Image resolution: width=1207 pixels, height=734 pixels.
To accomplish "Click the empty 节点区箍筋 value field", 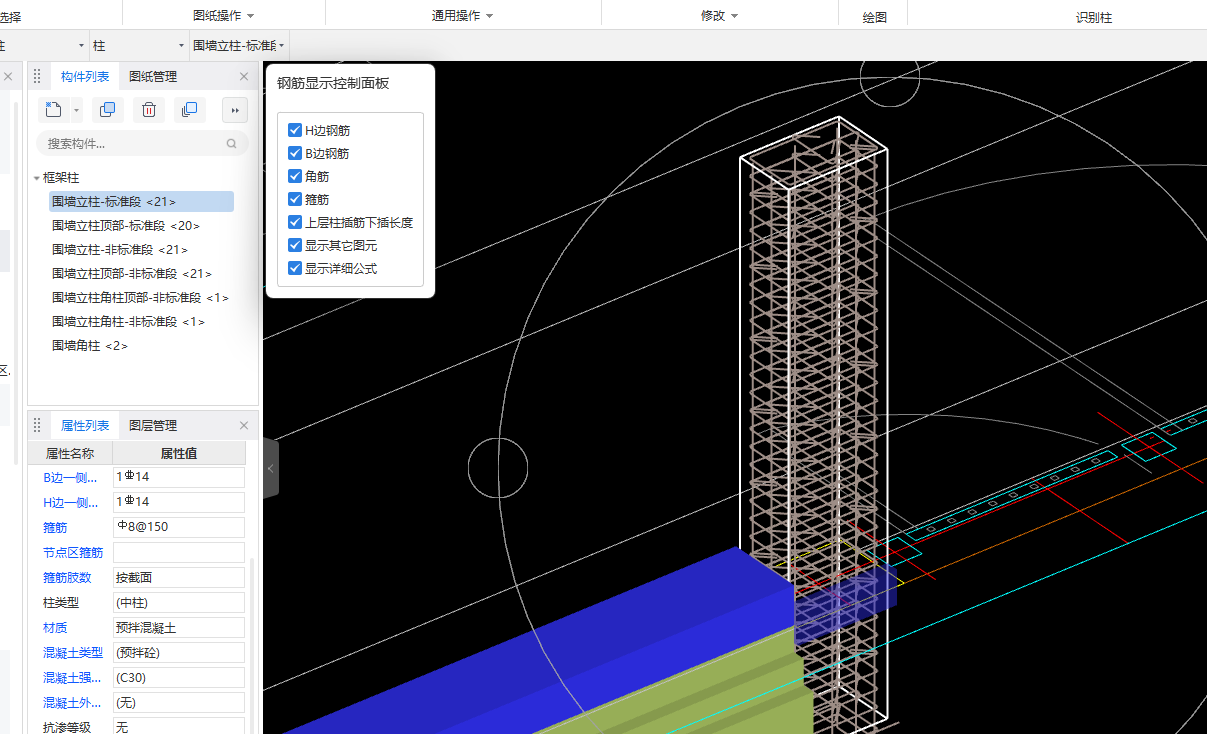I will click(179, 552).
